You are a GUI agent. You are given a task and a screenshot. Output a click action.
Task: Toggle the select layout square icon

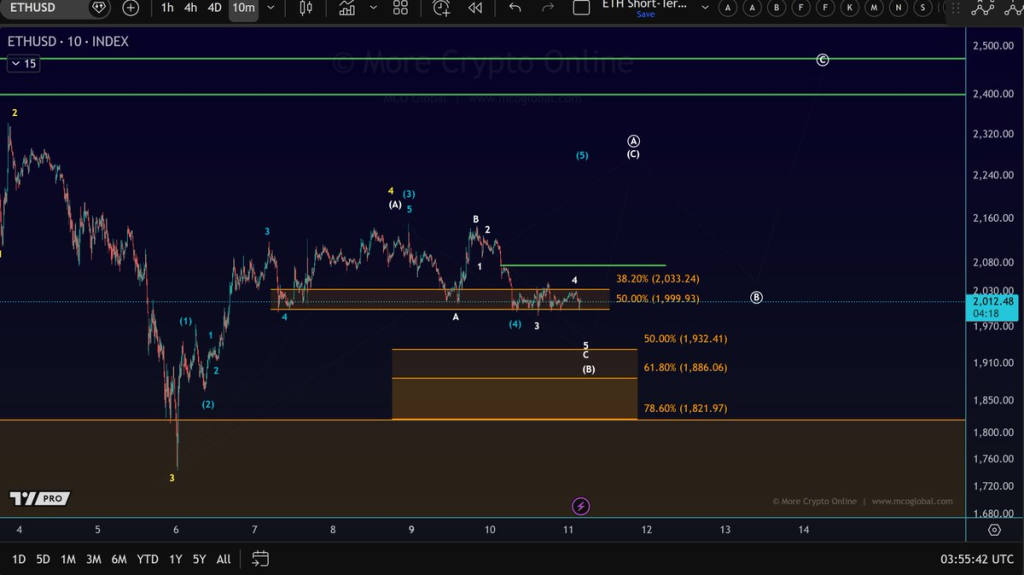pyautogui.click(x=581, y=8)
